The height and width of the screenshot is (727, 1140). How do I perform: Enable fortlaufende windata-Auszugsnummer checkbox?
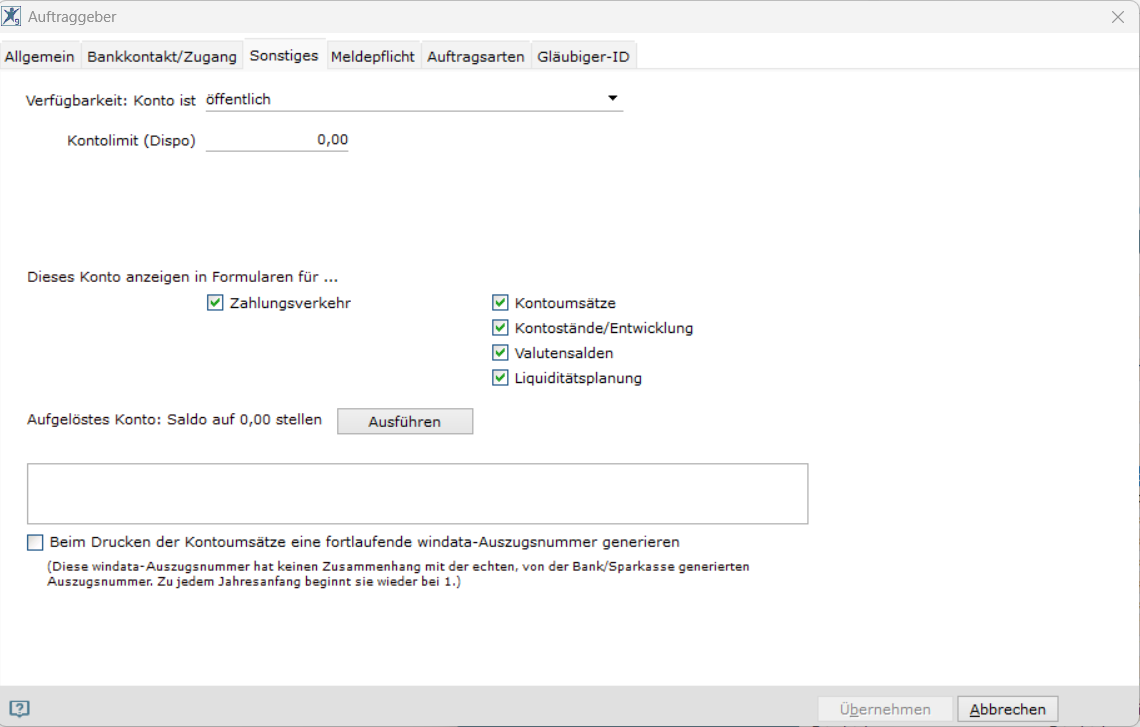(35, 542)
